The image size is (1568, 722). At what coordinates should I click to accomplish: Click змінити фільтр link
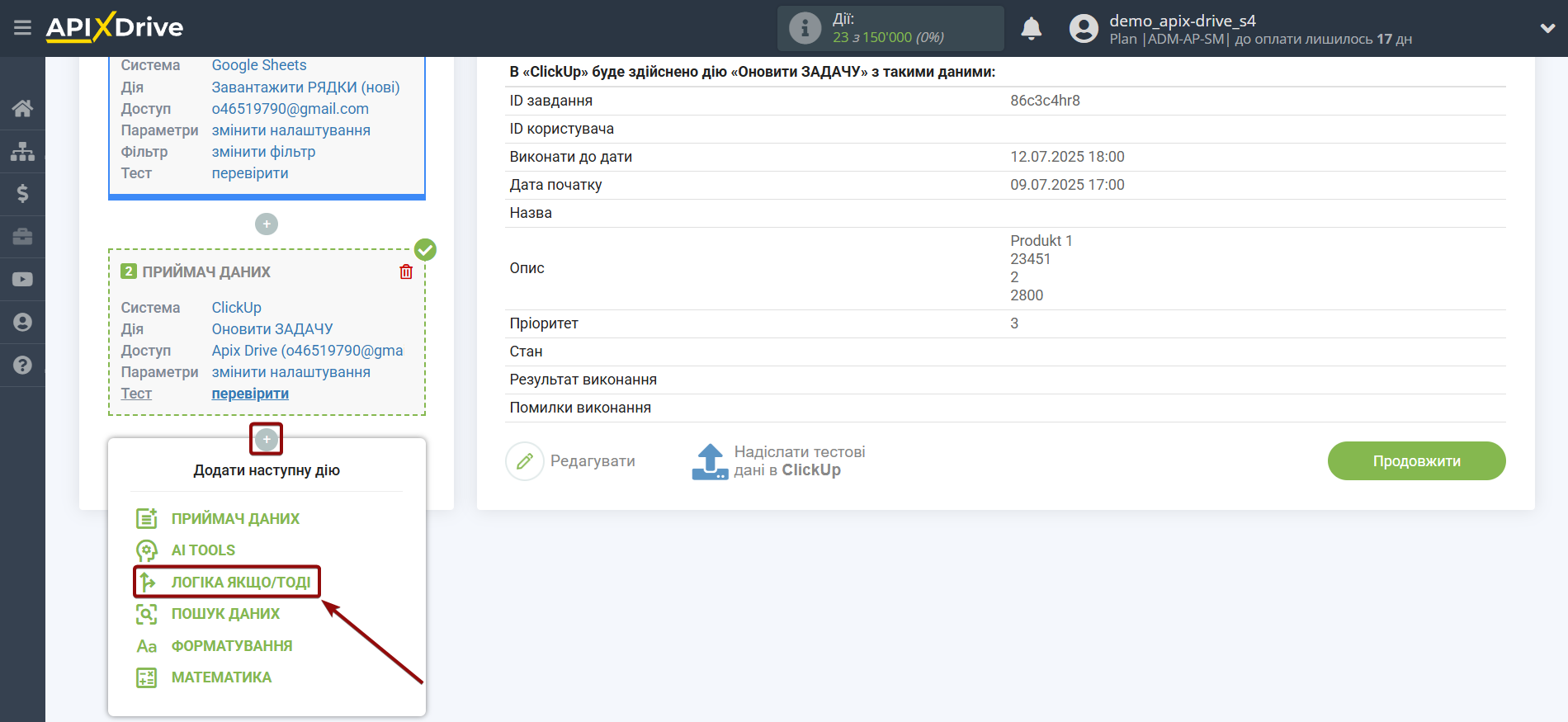263,152
